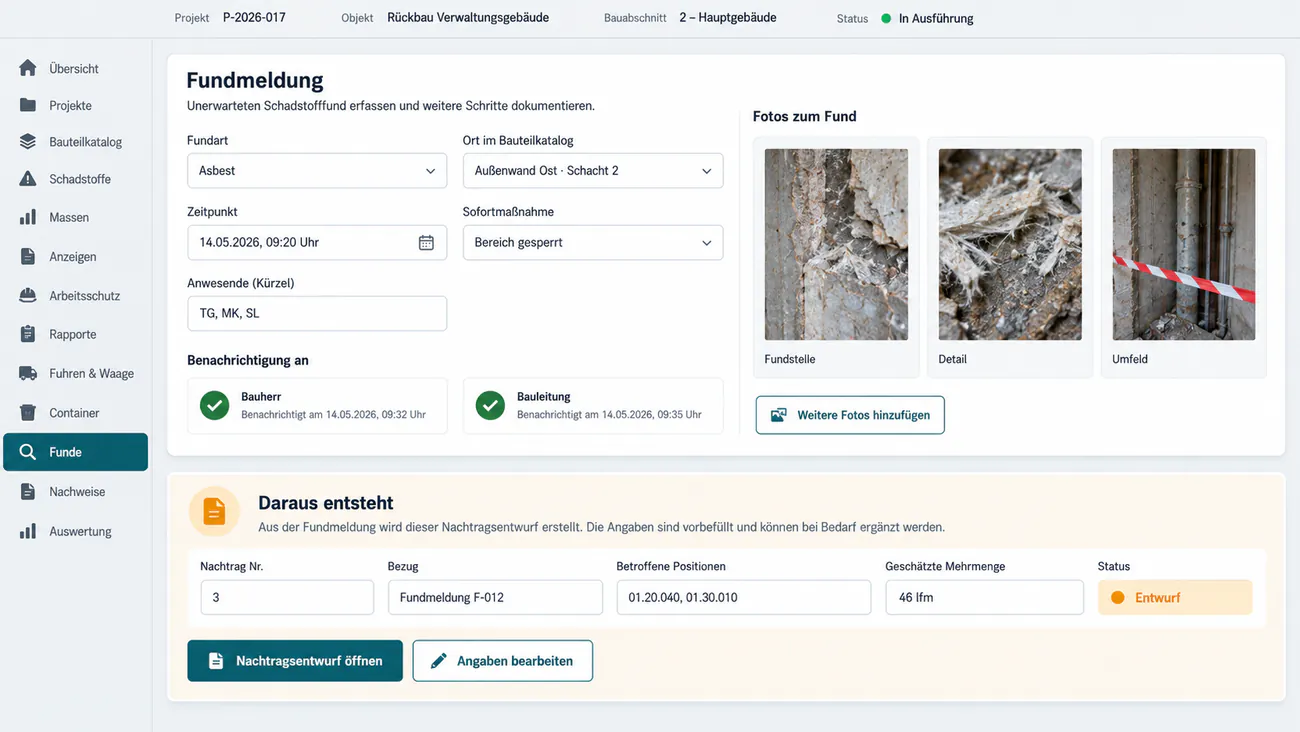1300x732 pixels.
Task: Click the Bauherr green check mark
Action: (214, 405)
